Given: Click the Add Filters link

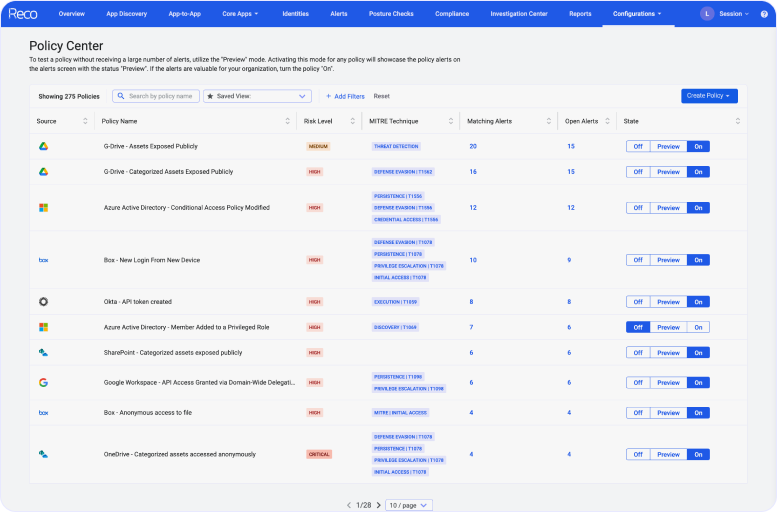Looking at the screenshot, I should click(345, 96).
